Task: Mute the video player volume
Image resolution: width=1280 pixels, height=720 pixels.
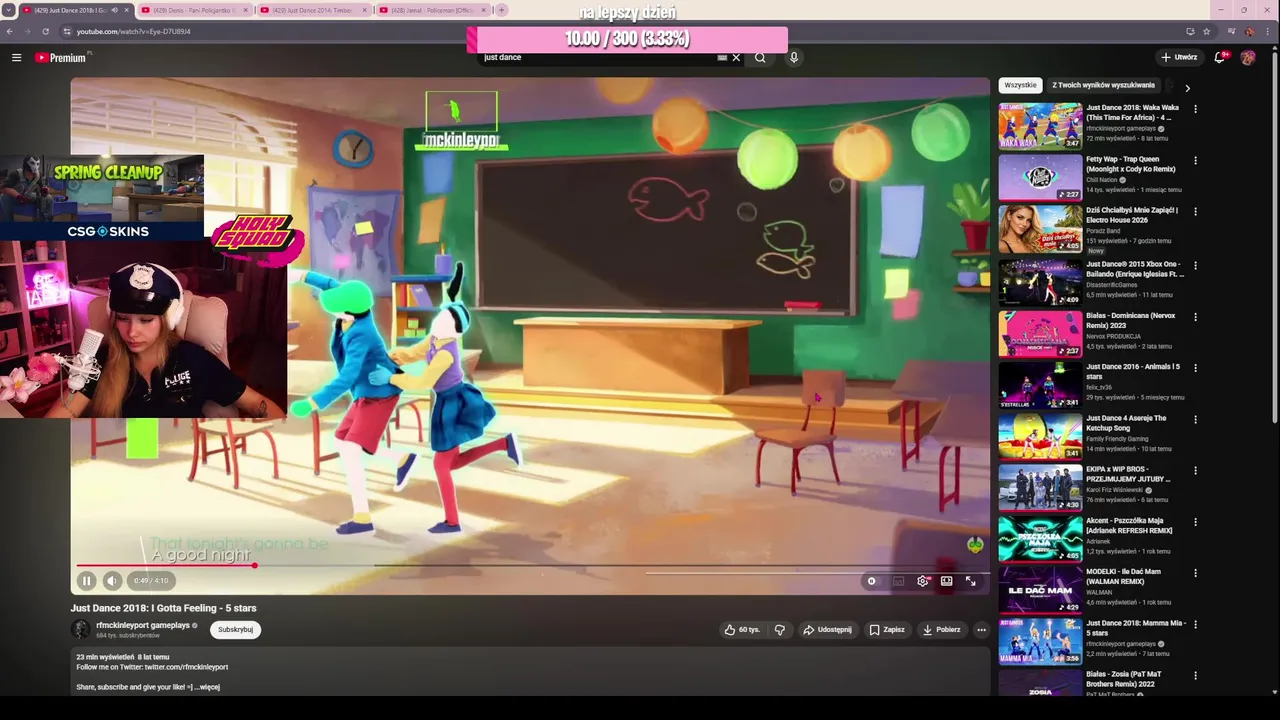Action: tap(112, 581)
